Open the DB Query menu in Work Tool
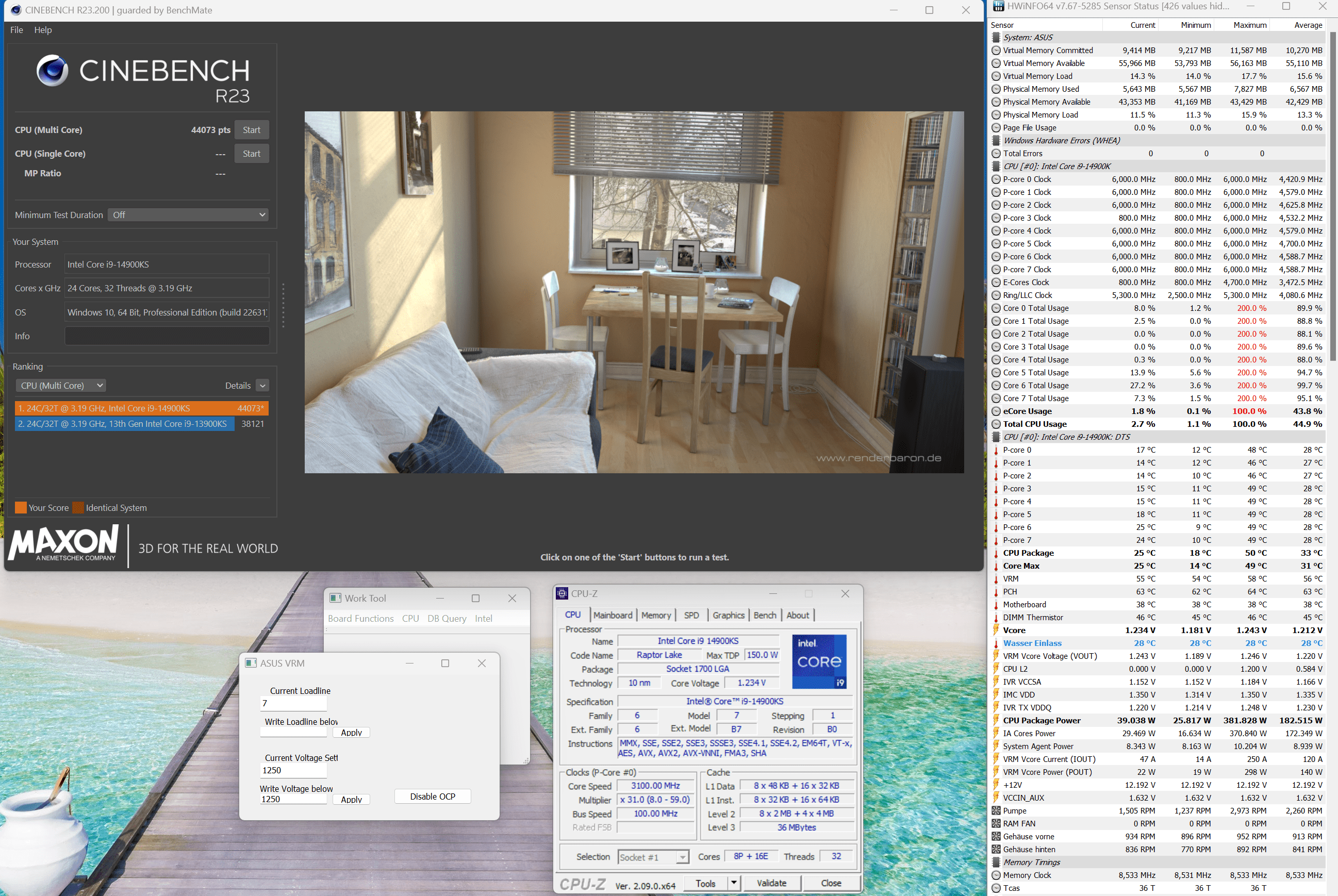The width and height of the screenshot is (1338, 896). click(447, 618)
